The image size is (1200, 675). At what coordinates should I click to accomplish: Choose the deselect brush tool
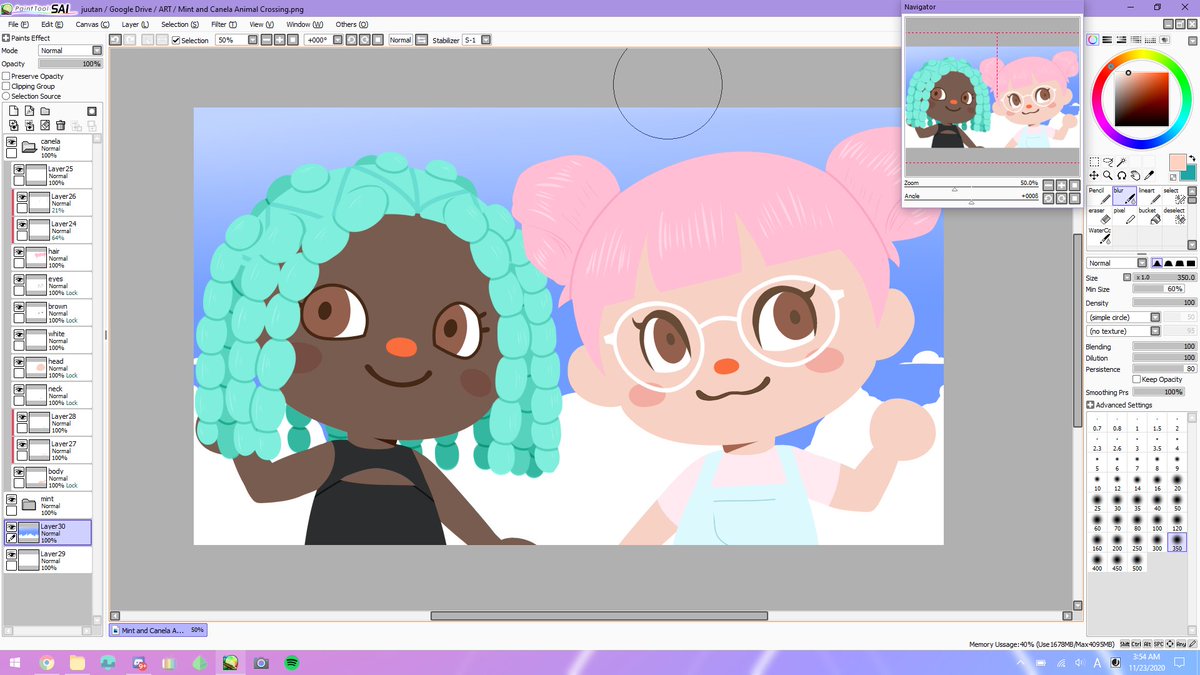[1175, 216]
